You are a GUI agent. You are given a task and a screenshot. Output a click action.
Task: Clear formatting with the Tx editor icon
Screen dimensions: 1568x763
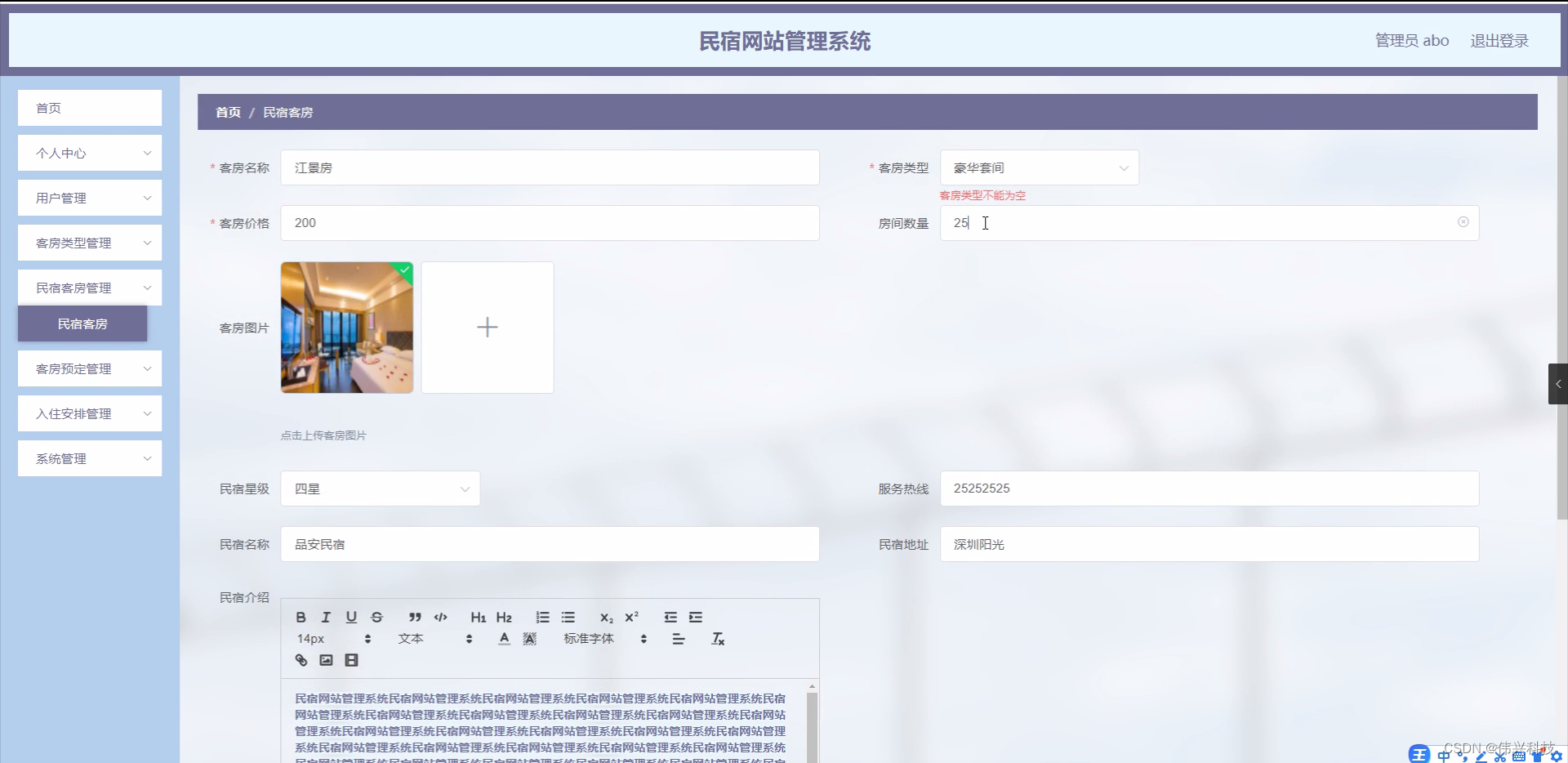point(718,639)
